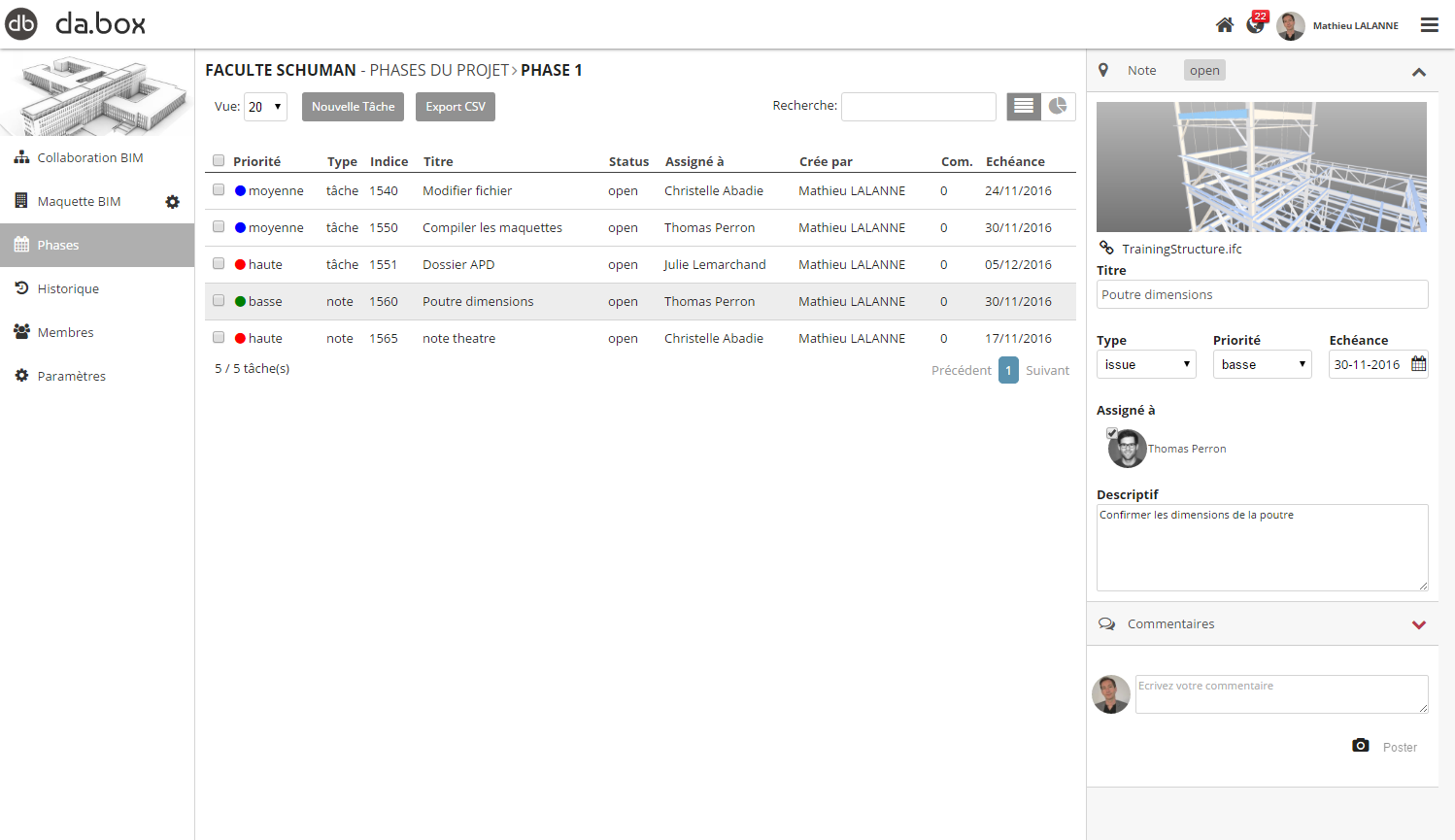
Task: Click the Nouvelle Tâche button
Action: click(354, 107)
